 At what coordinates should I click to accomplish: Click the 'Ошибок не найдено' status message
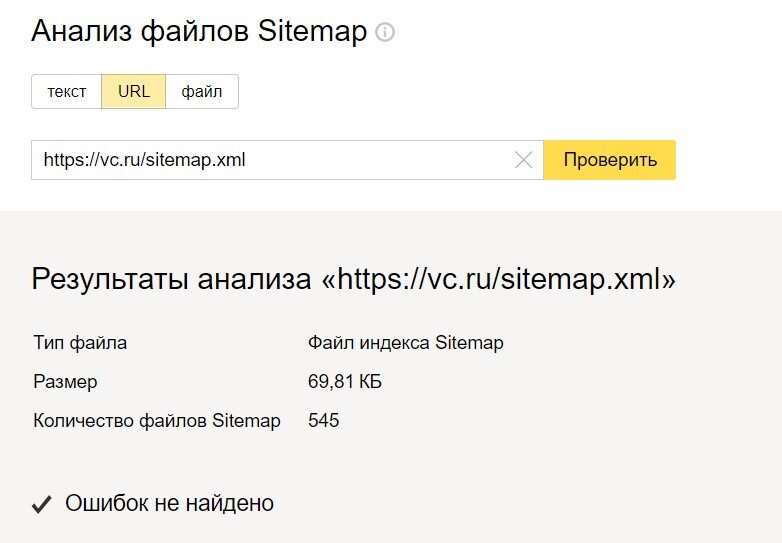pos(169,503)
